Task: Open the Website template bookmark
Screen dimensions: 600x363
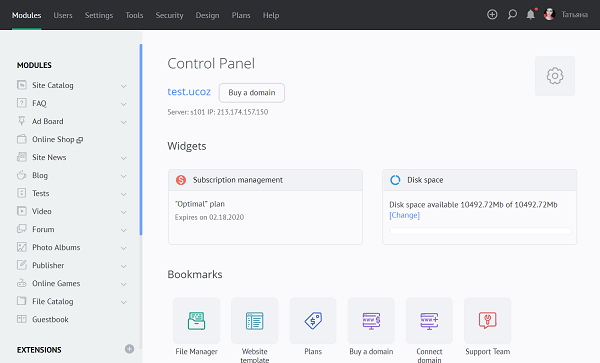Action: coord(254,321)
